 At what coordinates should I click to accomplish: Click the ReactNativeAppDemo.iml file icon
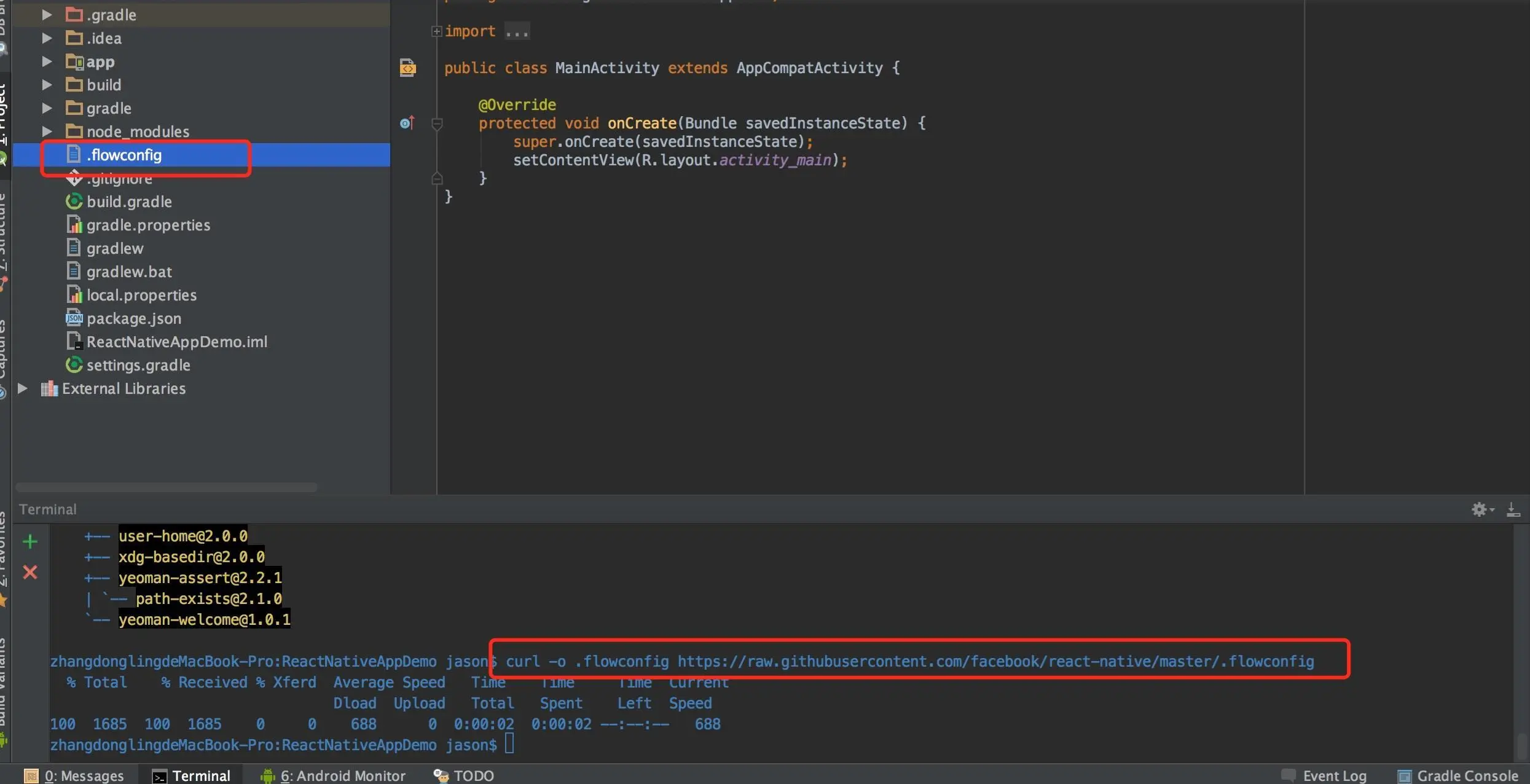click(74, 342)
